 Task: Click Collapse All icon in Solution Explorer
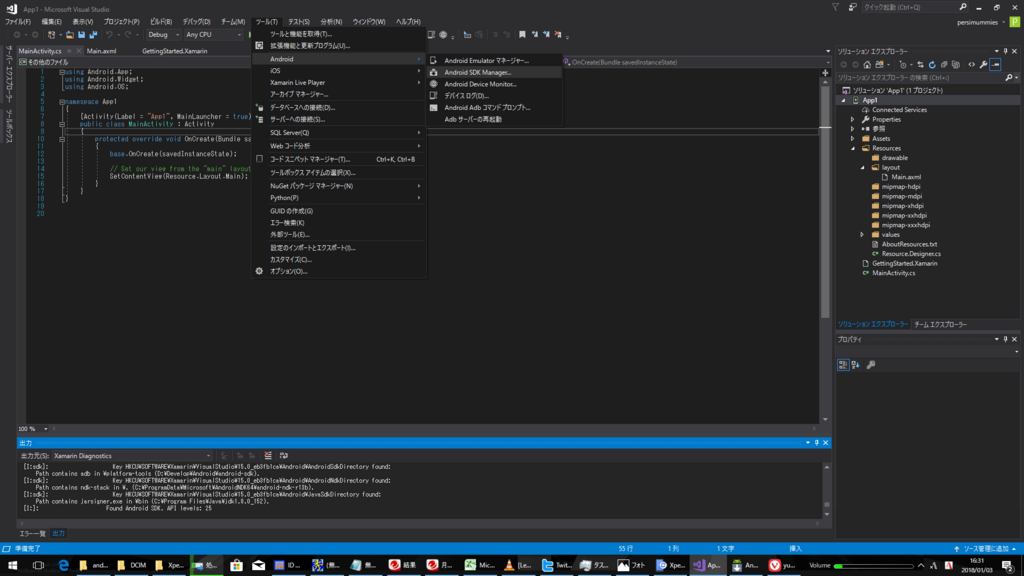[x=944, y=65]
